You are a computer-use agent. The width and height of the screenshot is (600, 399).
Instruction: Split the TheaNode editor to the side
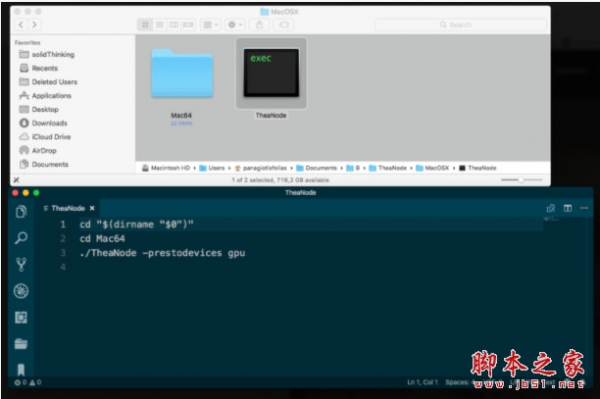[567, 208]
